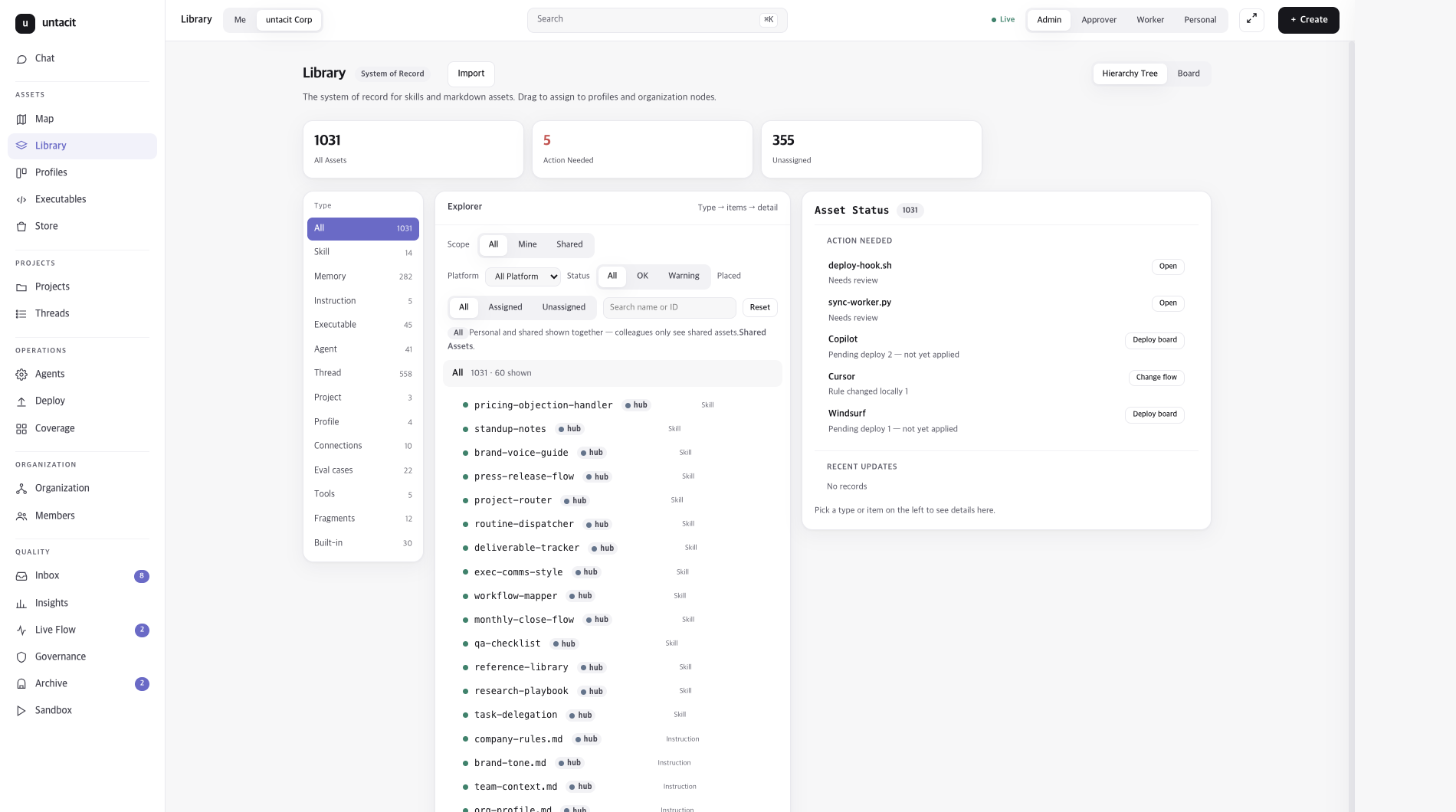The width and height of the screenshot is (1456, 812).
Task: Set Status filter to OK
Action: click(x=642, y=276)
